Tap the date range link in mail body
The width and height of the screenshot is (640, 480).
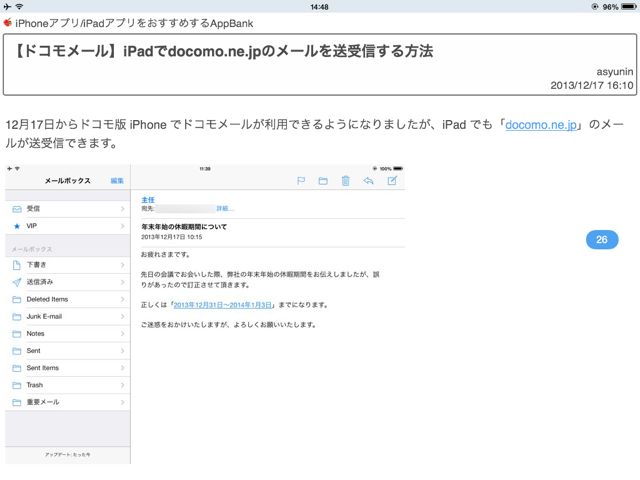coord(222,305)
